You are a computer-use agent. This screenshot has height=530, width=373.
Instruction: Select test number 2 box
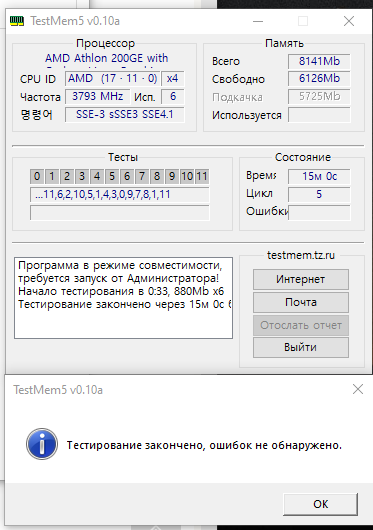67,176
